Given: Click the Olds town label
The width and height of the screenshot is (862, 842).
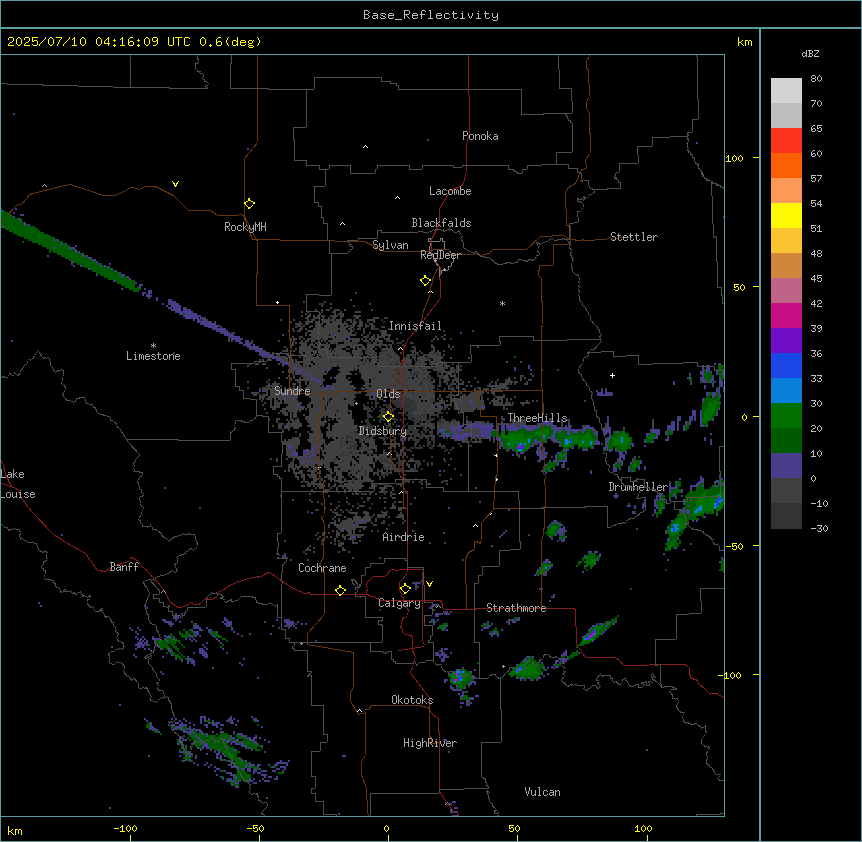Looking at the screenshot, I should [x=388, y=394].
